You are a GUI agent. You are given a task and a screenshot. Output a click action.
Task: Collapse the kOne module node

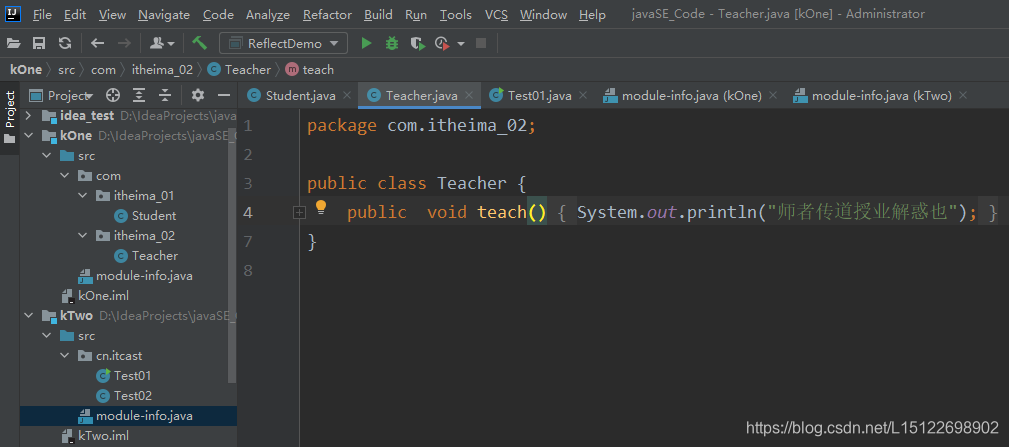click(x=28, y=136)
